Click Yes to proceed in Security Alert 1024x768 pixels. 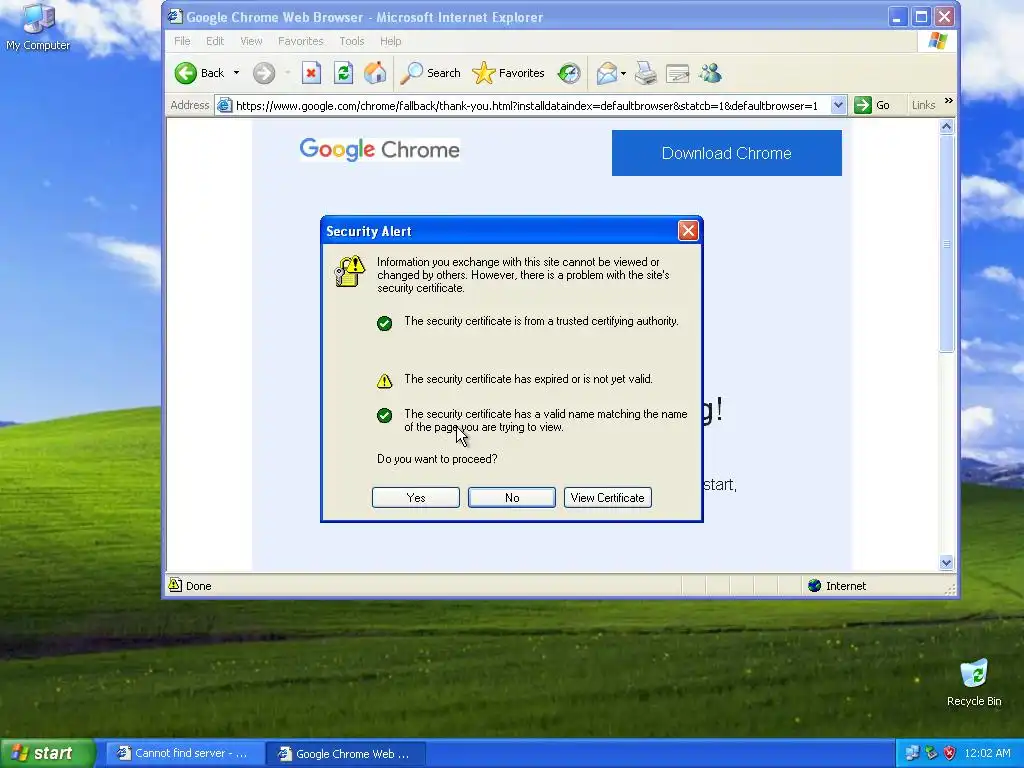[x=415, y=498]
